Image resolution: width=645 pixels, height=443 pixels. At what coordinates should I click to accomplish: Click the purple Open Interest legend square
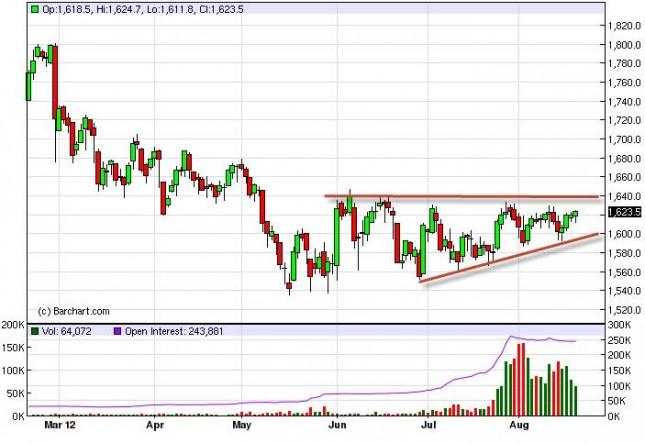(x=117, y=331)
